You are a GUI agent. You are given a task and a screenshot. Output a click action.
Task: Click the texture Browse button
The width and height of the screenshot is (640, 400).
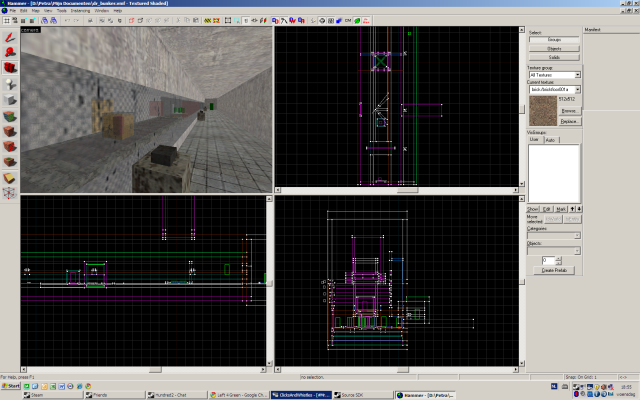(x=569, y=112)
